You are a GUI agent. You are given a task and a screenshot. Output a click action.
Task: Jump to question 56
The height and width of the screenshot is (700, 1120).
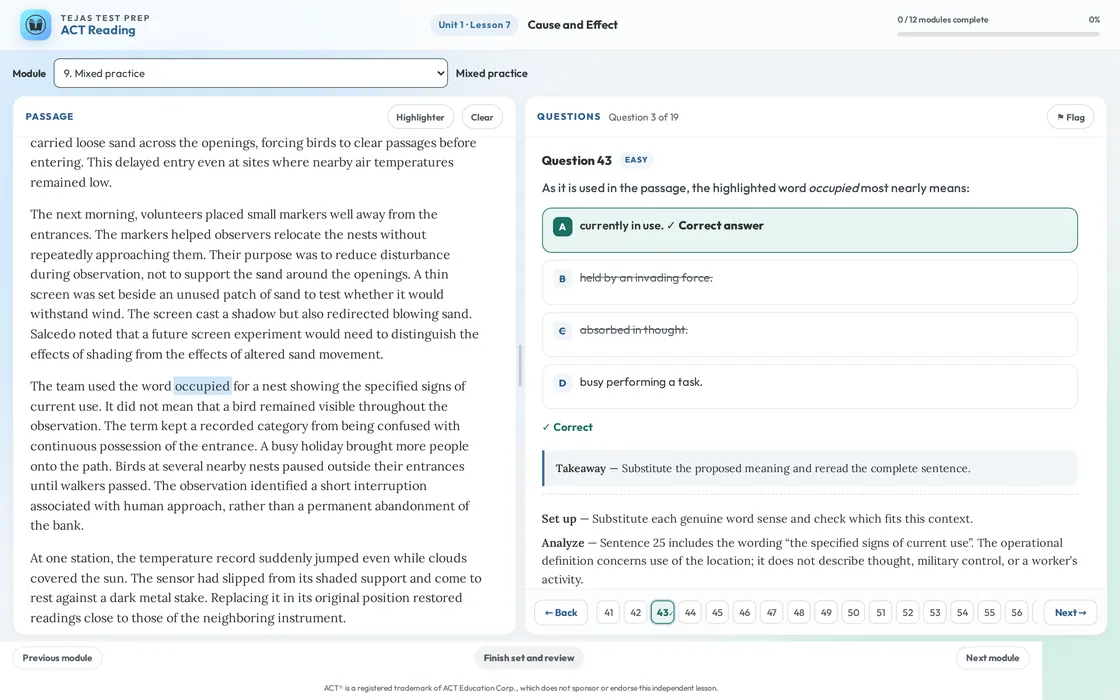1016,613
